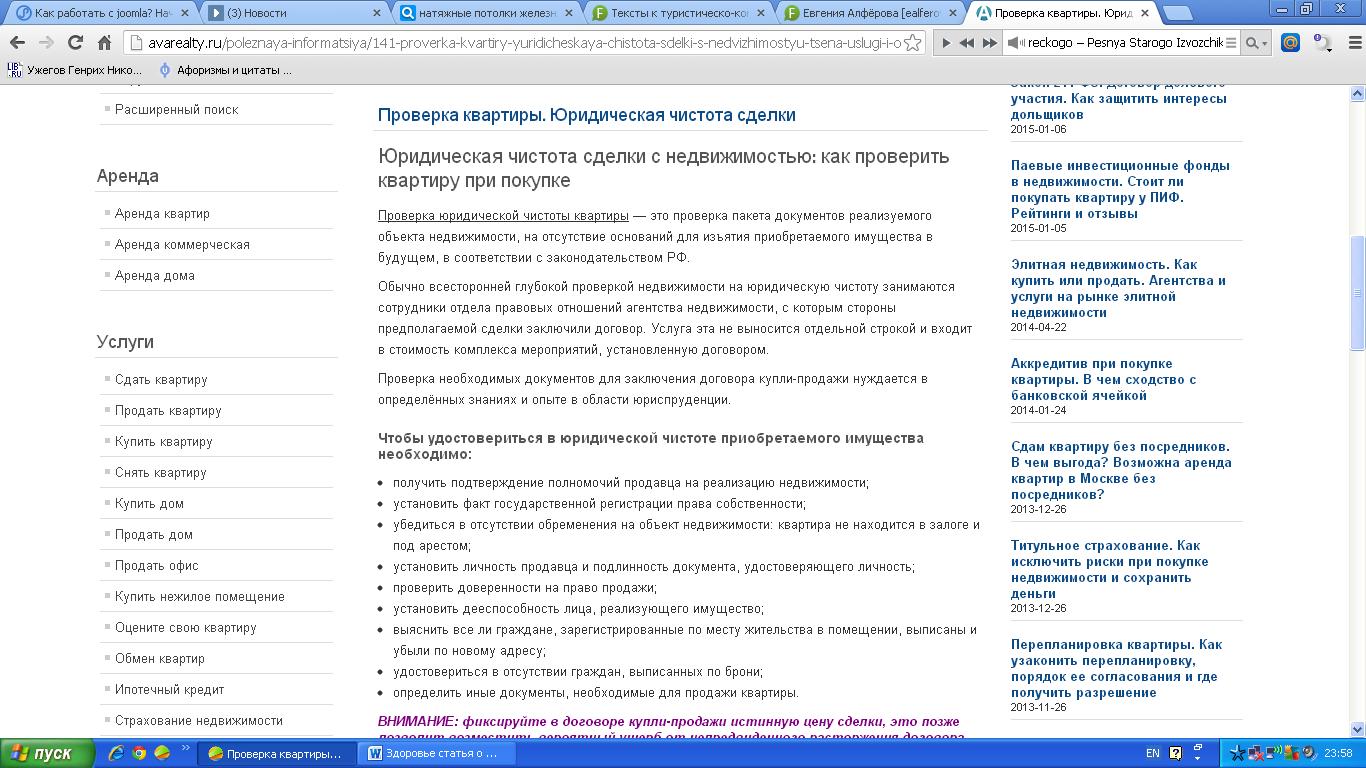Read the 'Аккредитив при покупке квартиры' article
Viewport: 1366px width, 768px height.
pos(1103,379)
